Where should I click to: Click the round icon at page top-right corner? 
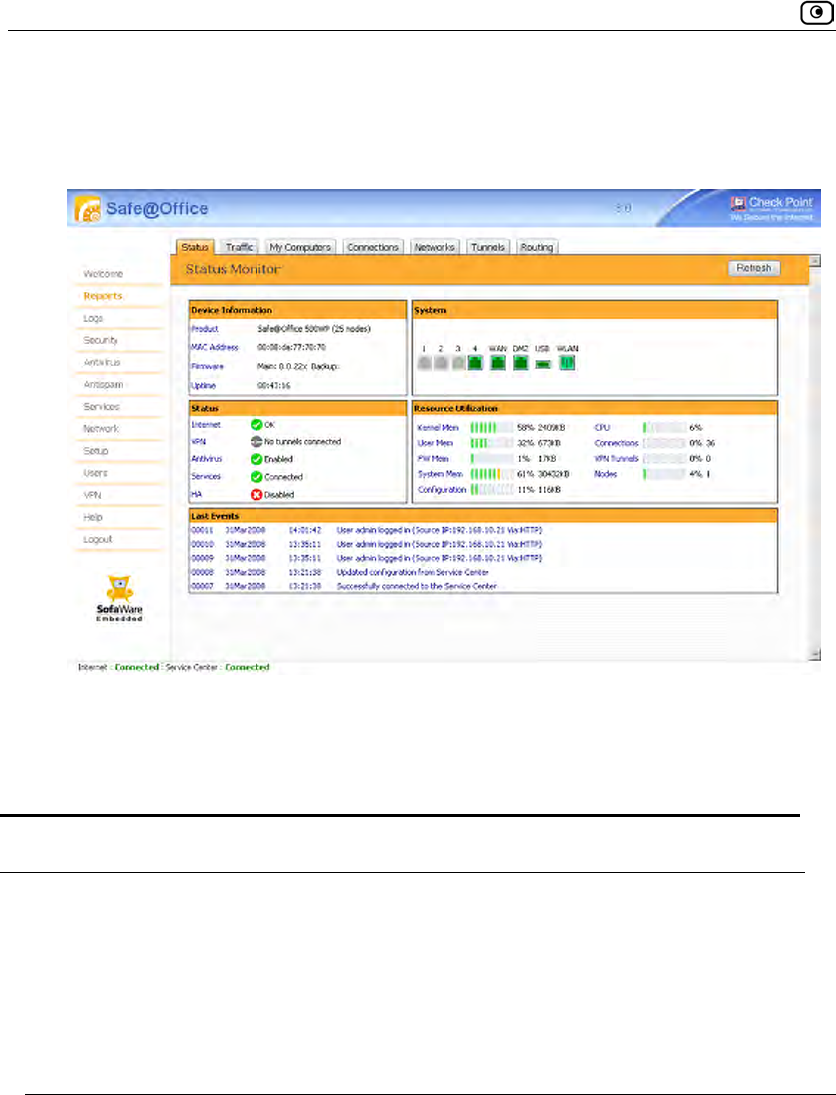816,13
